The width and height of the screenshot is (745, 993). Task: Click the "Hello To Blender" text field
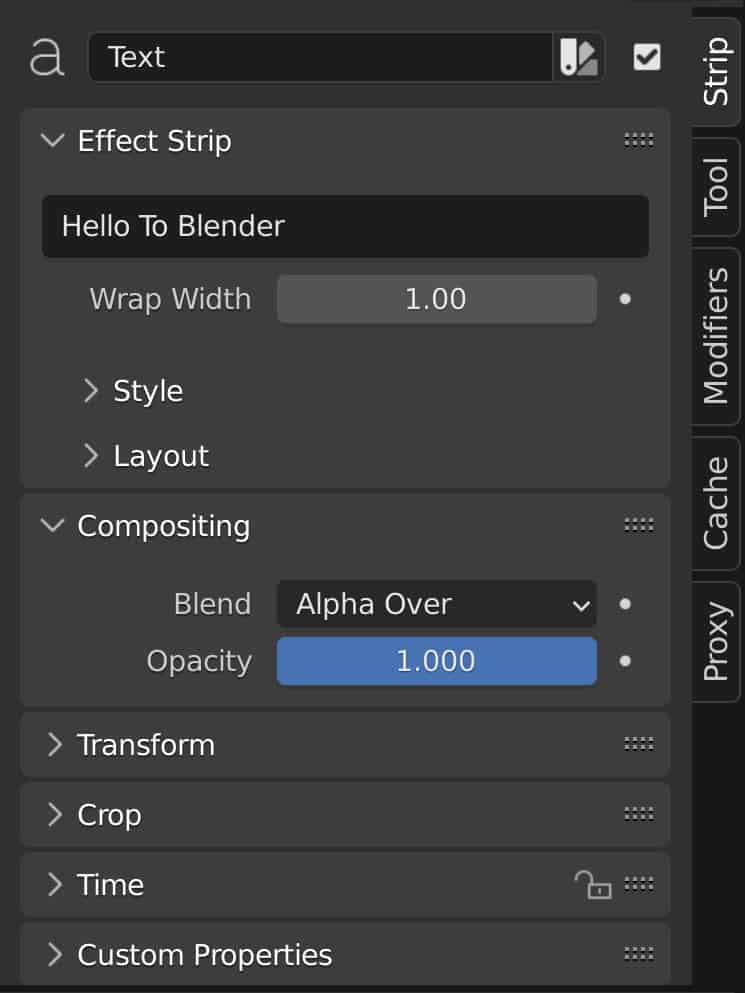(345, 227)
